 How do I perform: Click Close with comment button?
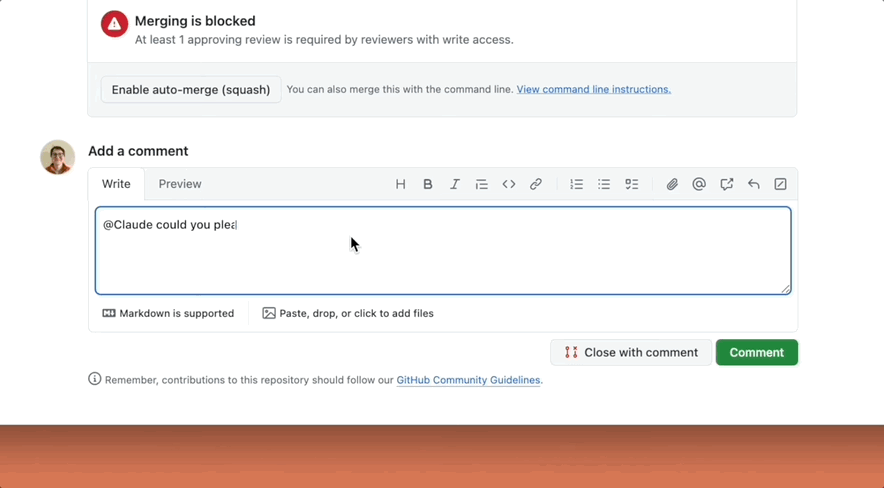(631, 352)
